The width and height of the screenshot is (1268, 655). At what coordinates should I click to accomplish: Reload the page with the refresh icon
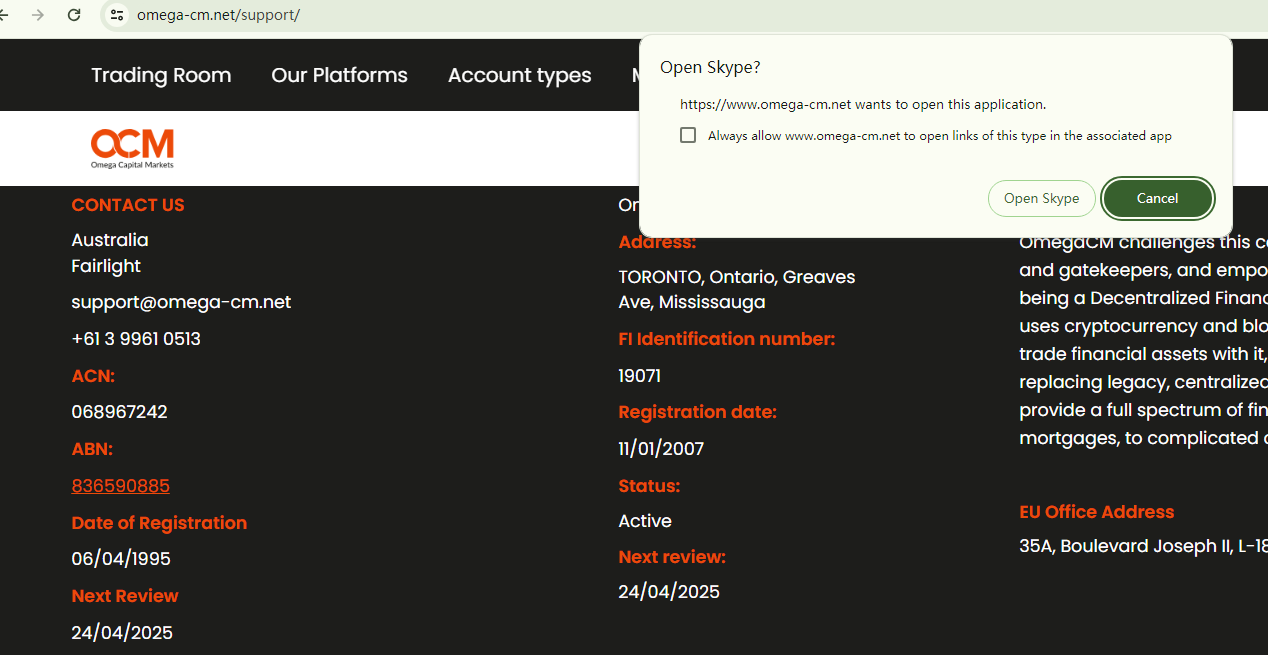click(x=74, y=15)
